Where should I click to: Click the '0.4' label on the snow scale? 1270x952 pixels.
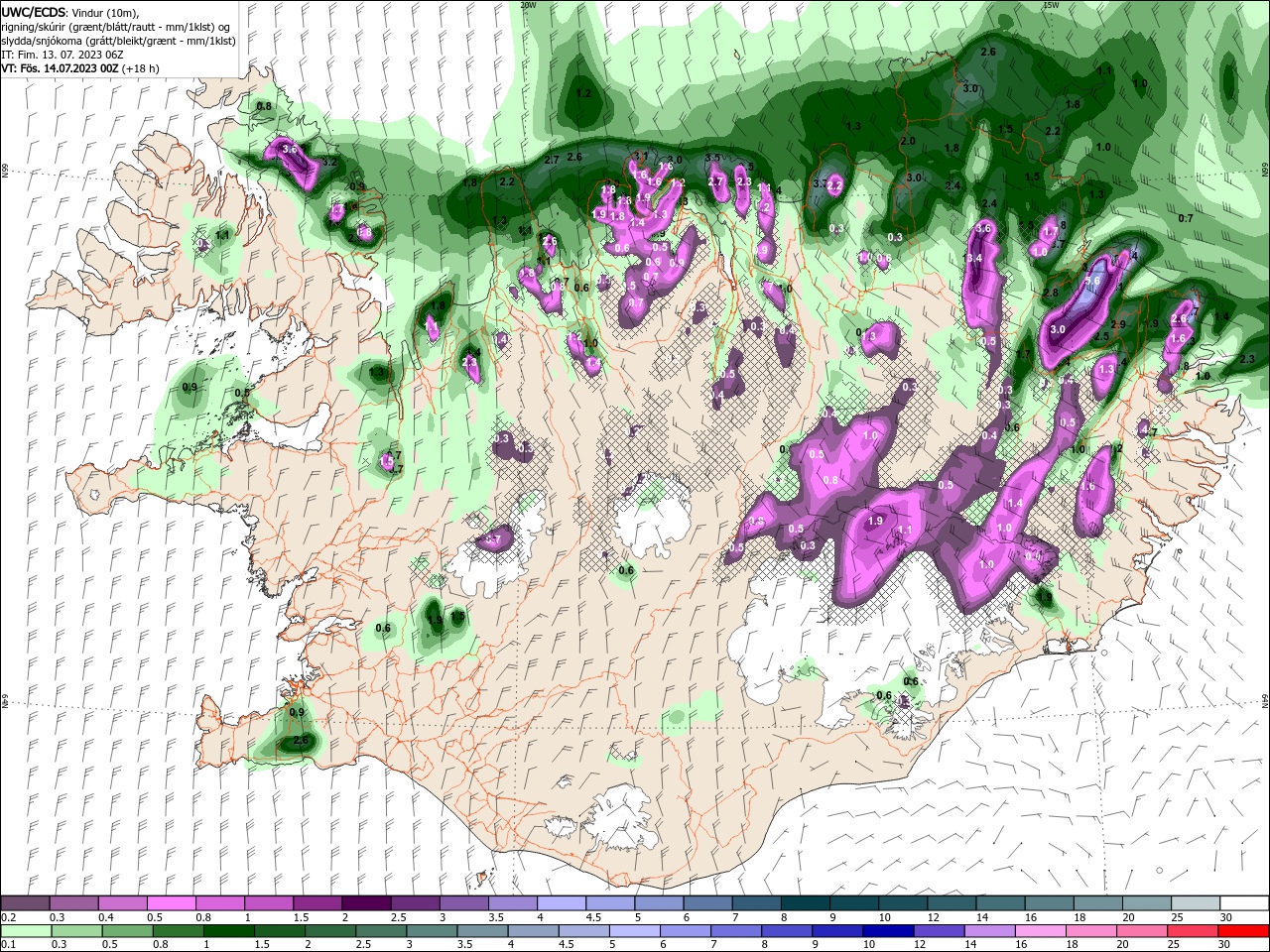pyautogui.click(x=105, y=917)
